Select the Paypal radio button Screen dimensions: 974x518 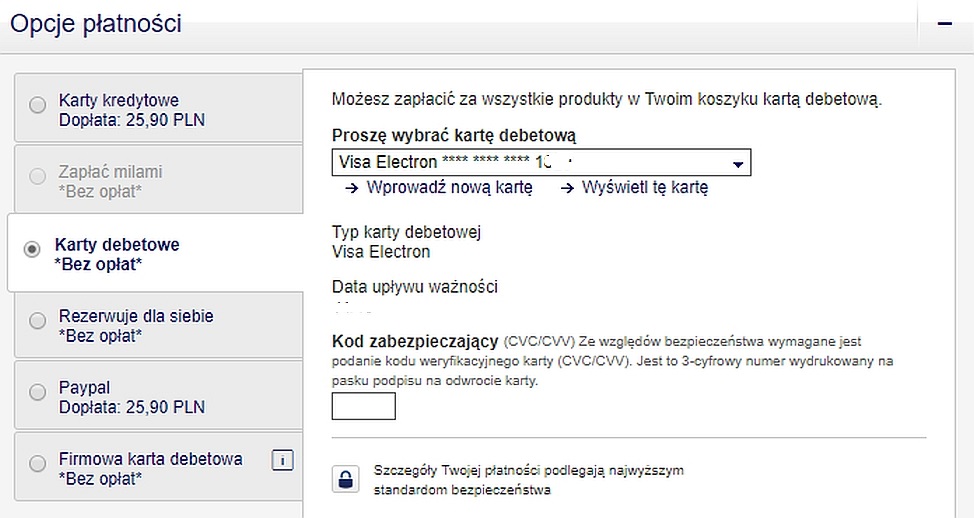38,392
